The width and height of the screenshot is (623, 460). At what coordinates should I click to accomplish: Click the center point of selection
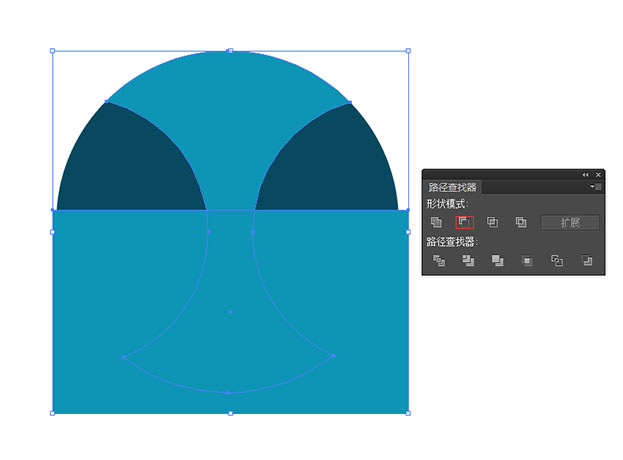230,312
